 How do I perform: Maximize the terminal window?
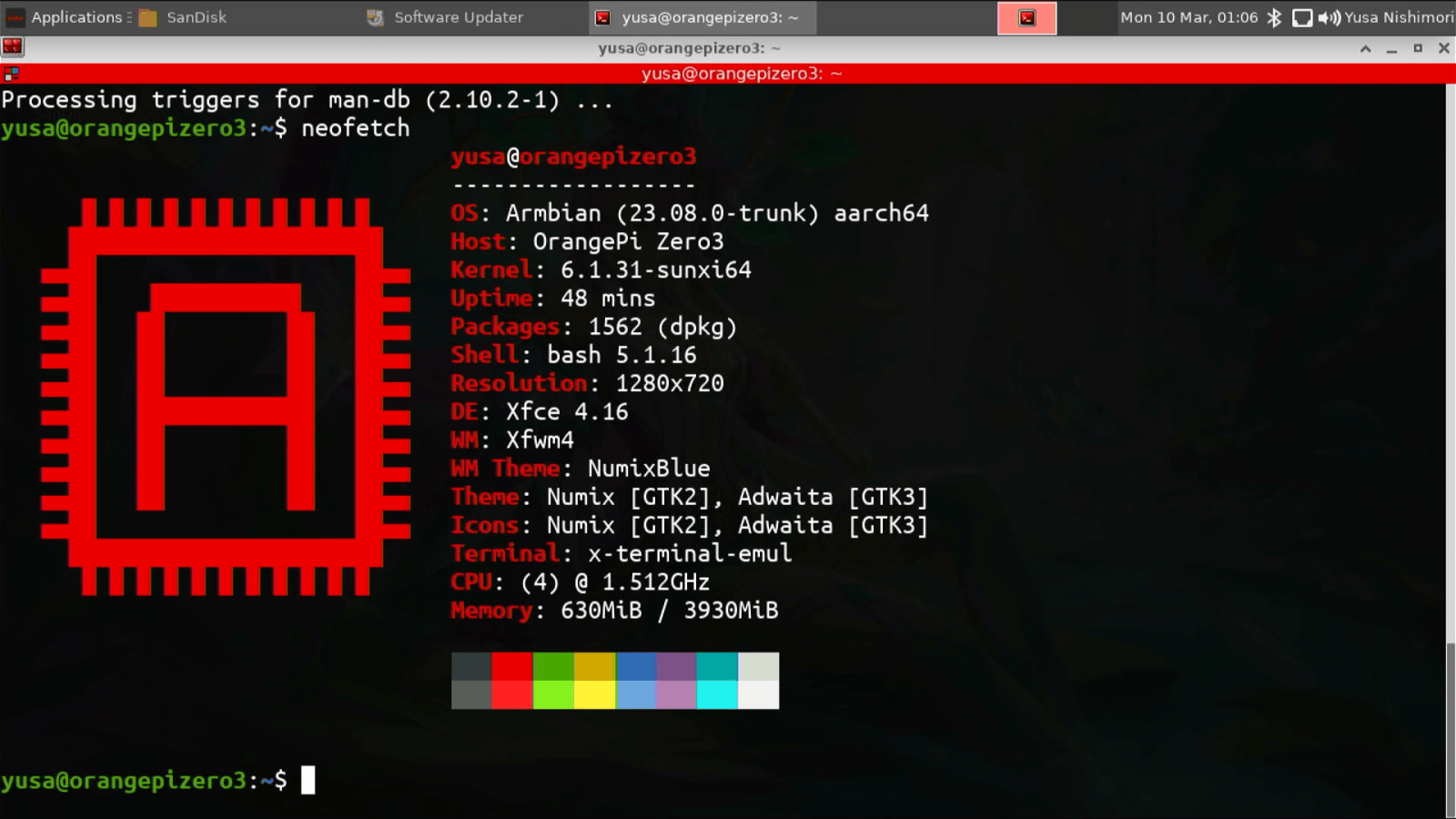point(1418,48)
